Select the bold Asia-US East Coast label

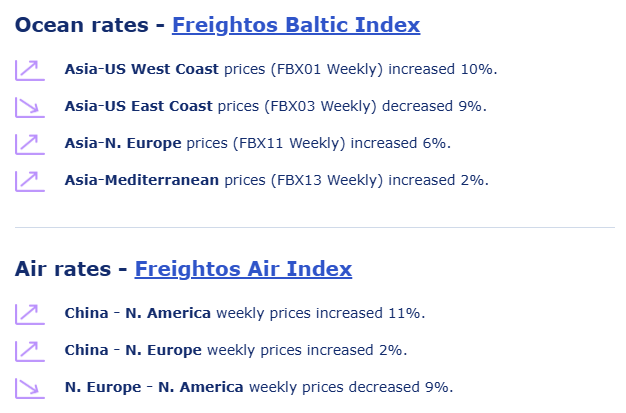[138, 106]
